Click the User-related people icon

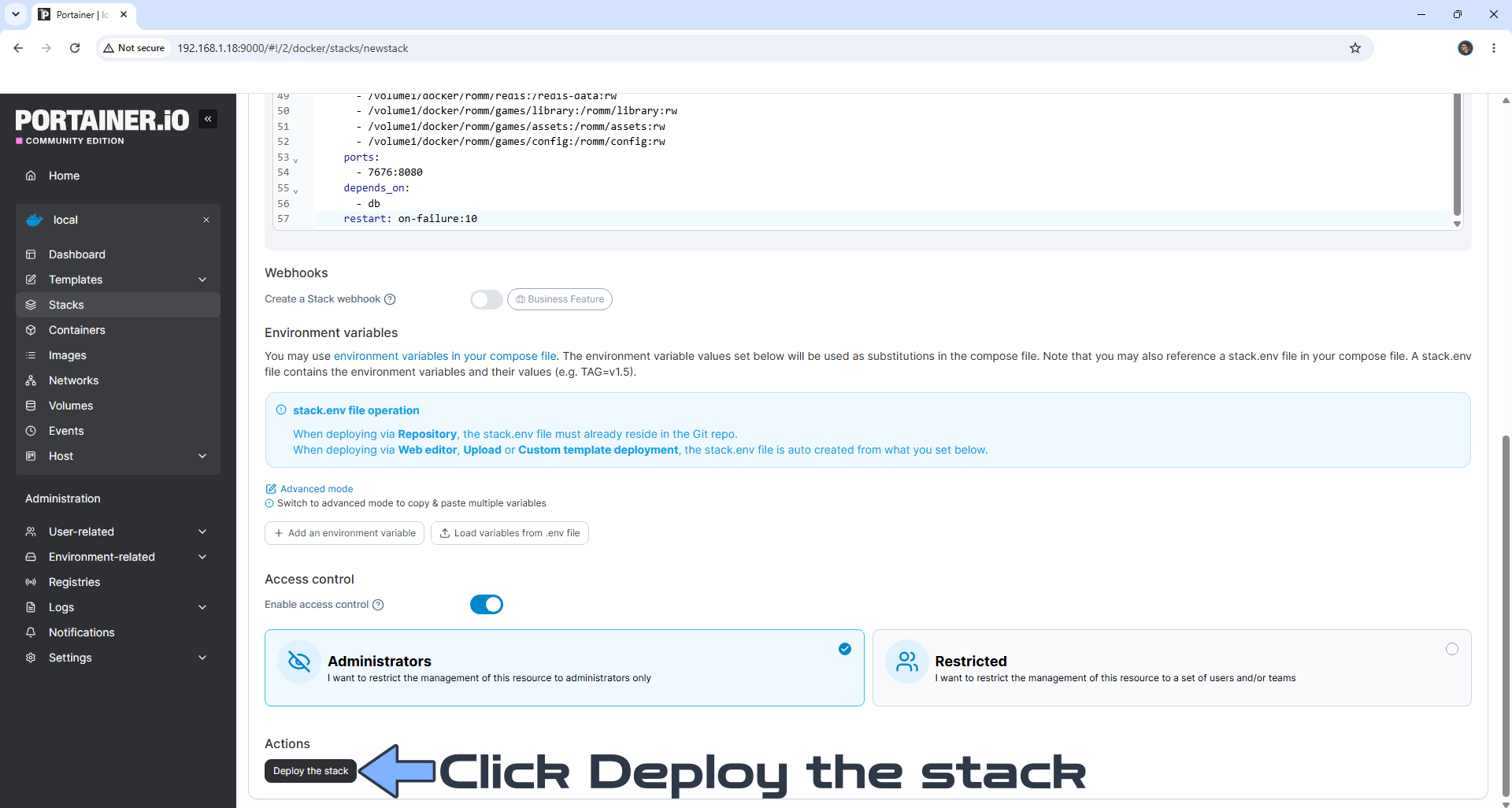[x=31, y=532]
